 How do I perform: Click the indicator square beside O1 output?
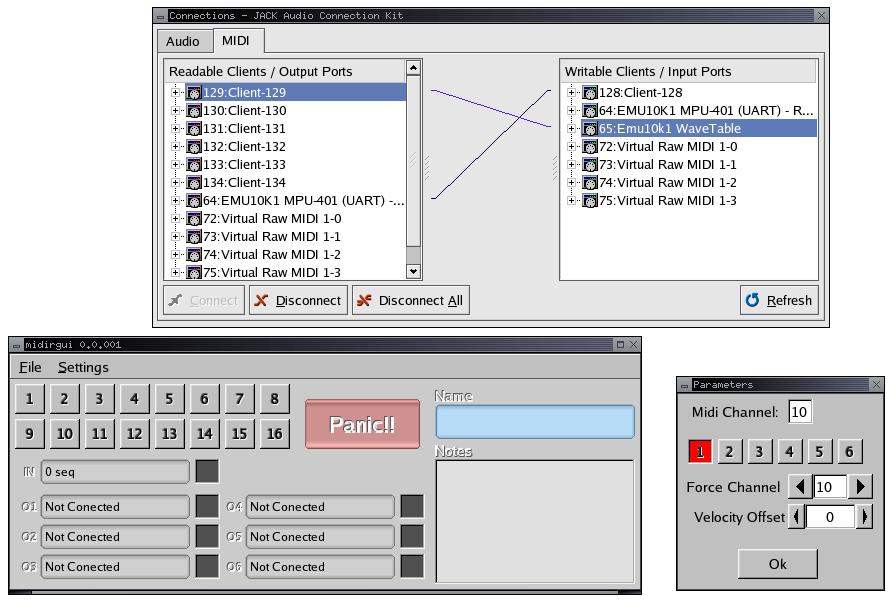click(x=206, y=507)
